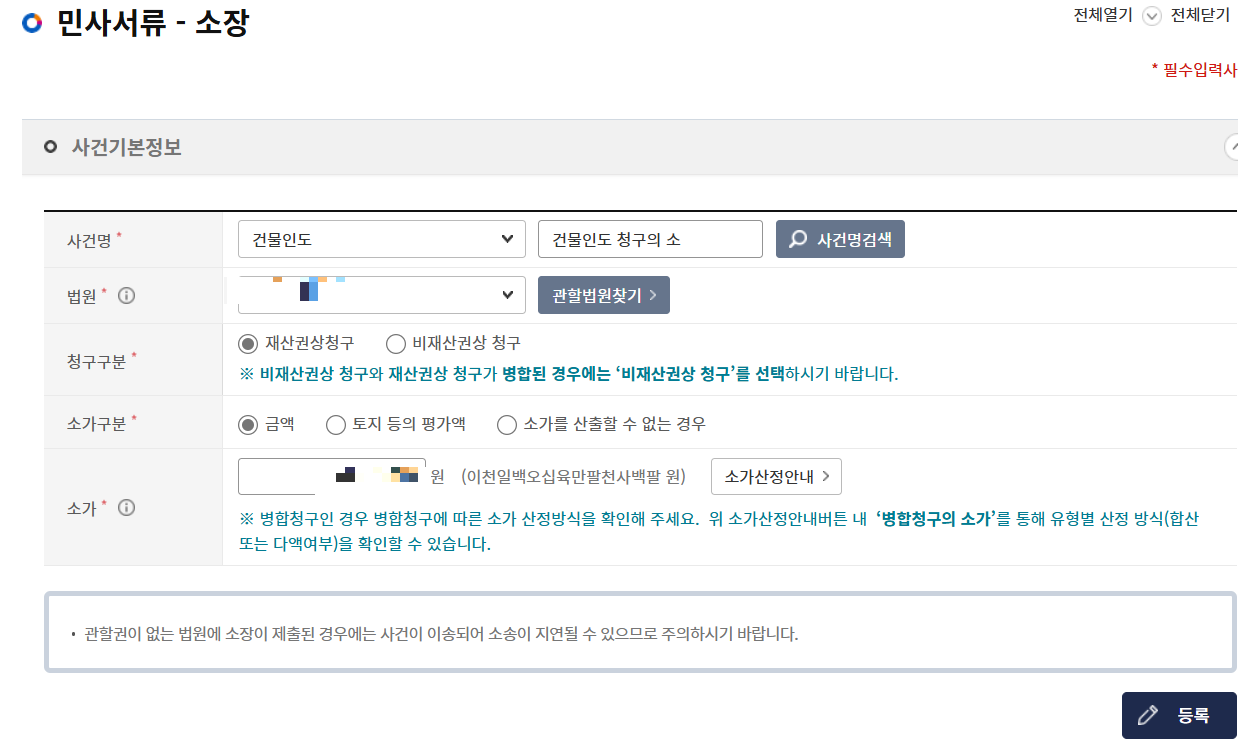
Task: Select 비재산권상 청구 radio button
Action: point(395,343)
